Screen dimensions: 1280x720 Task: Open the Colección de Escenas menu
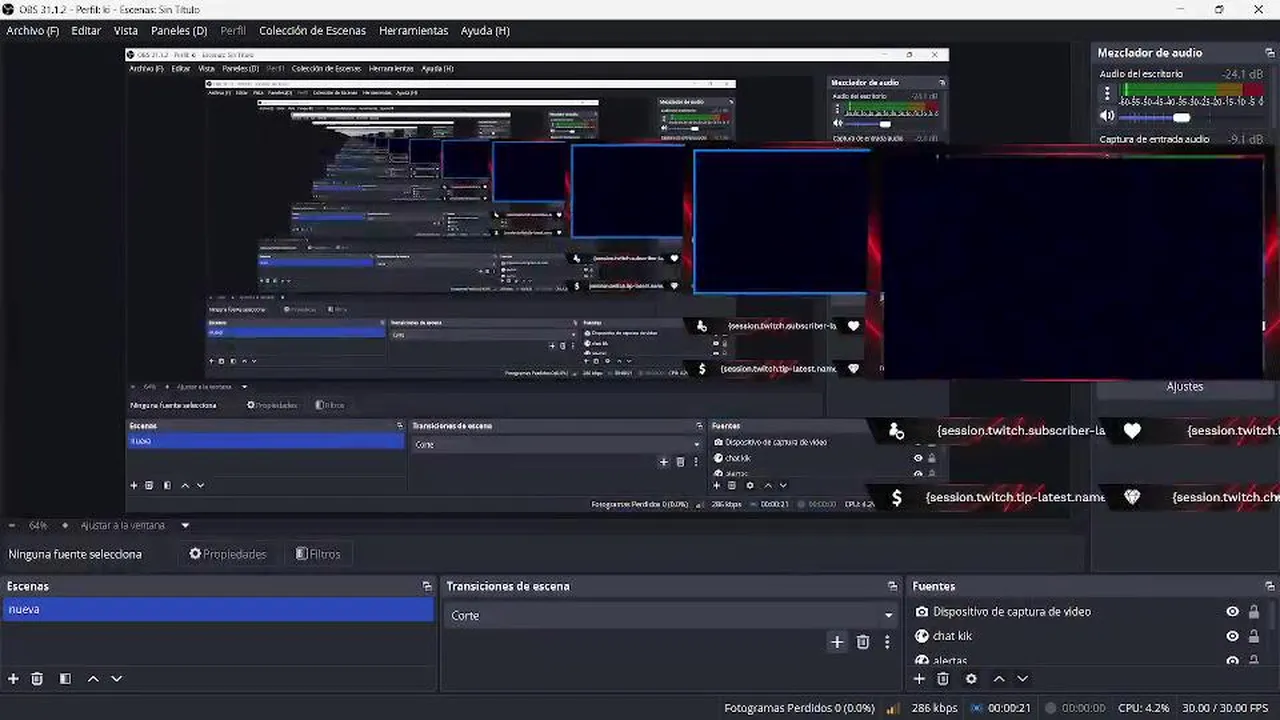click(313, 31)
